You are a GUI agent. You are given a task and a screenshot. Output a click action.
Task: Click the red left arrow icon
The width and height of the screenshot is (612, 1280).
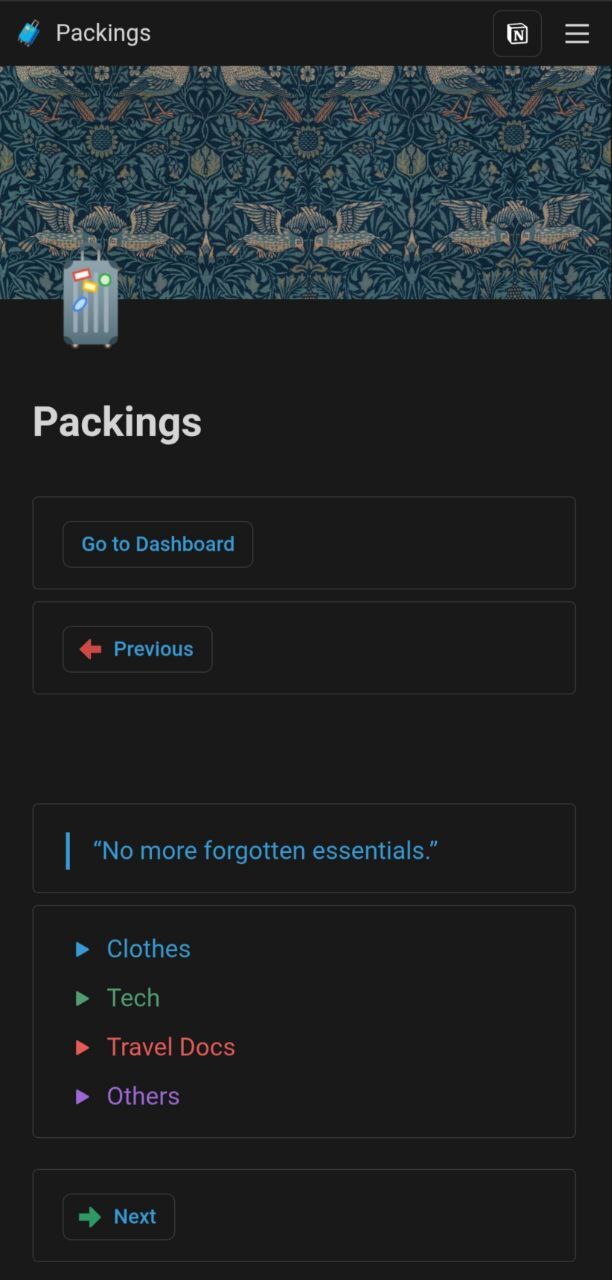90,649
